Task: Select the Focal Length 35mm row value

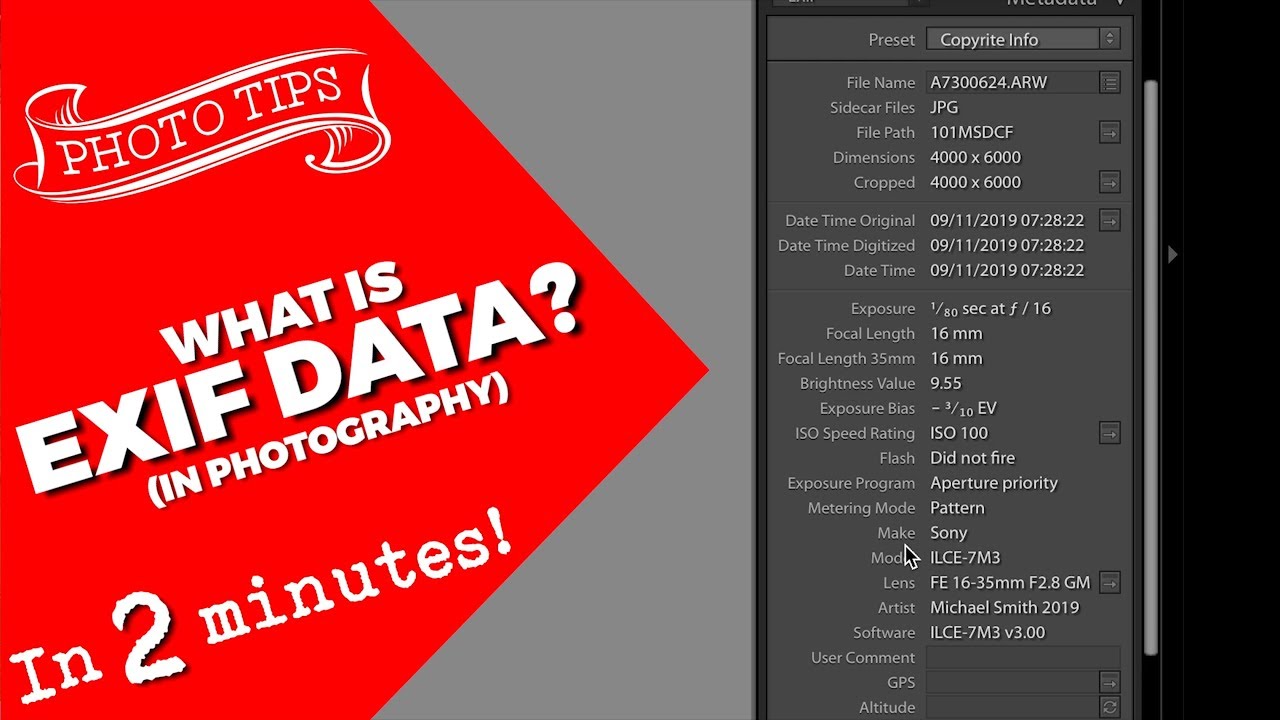Action: (956, 358)
